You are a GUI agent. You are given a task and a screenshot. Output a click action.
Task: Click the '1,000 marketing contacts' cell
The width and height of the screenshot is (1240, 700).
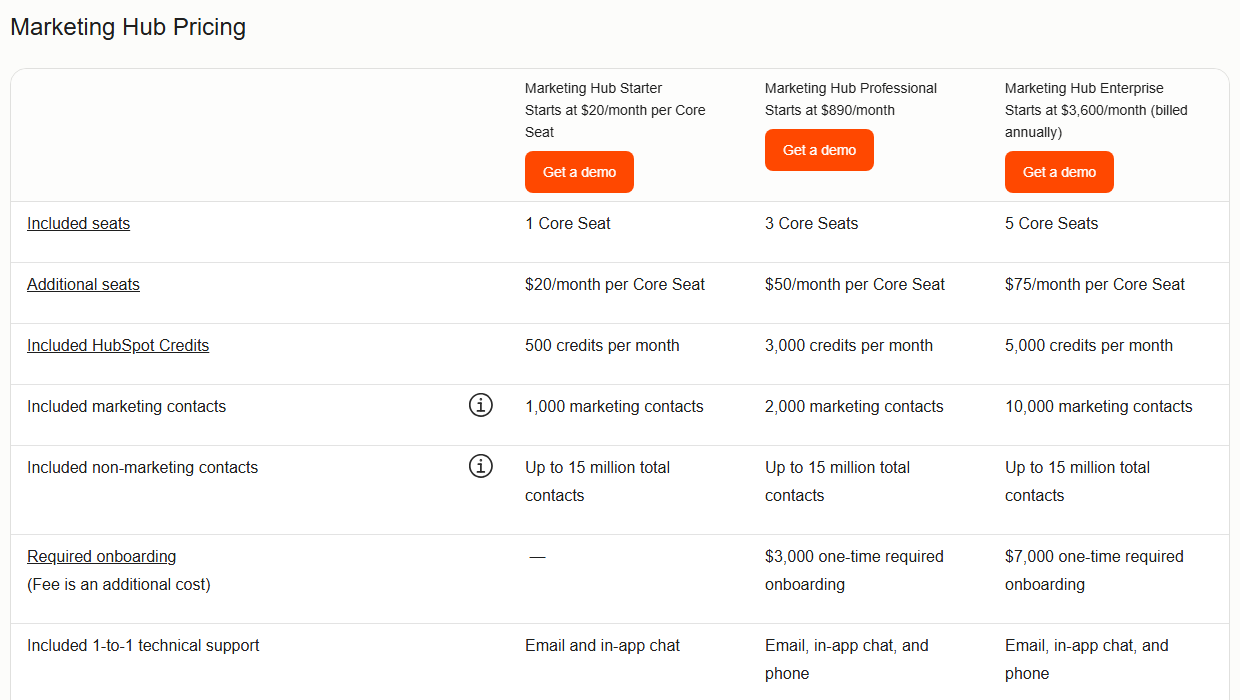pos(614,407)
